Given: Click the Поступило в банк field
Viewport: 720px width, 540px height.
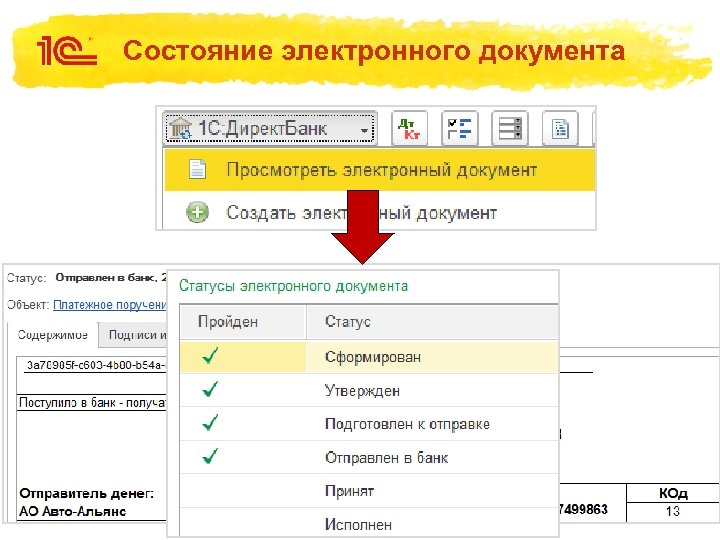Looking at the screenshot, I should pos(92,403).
